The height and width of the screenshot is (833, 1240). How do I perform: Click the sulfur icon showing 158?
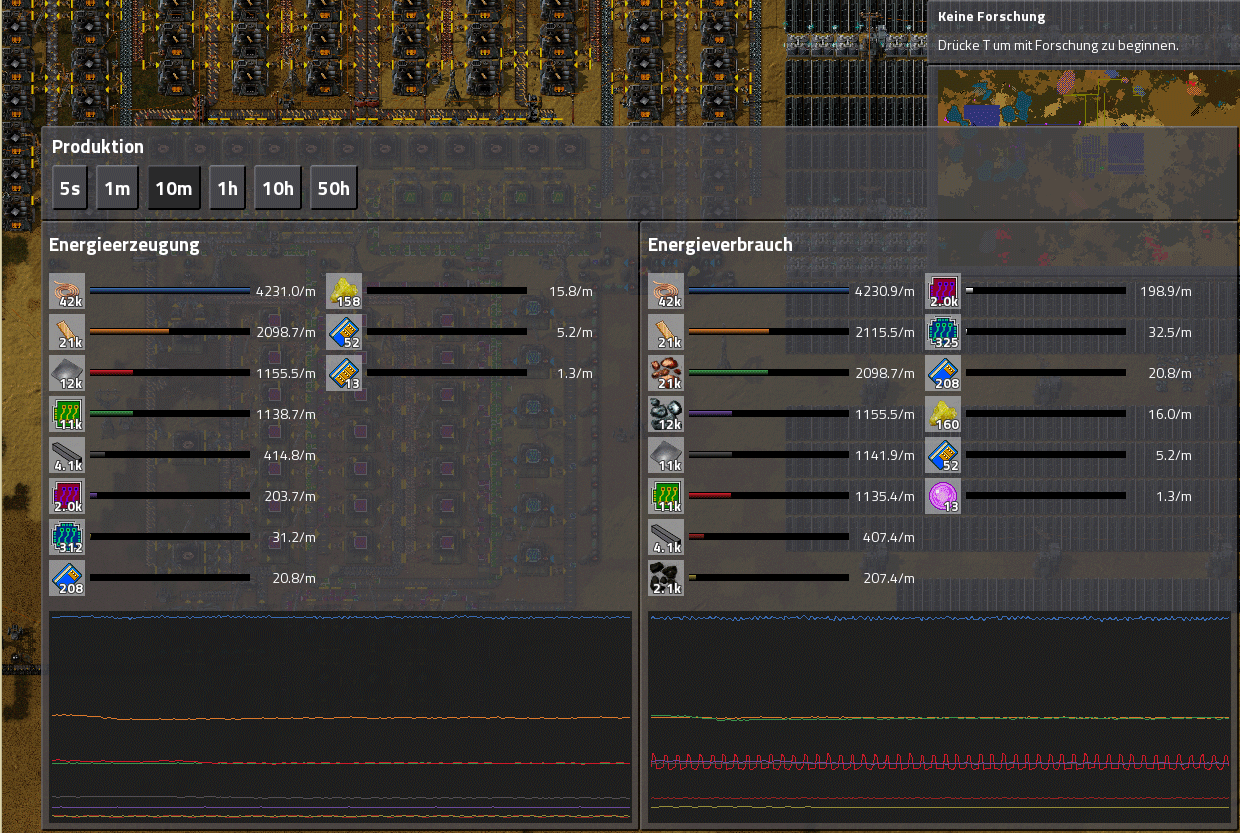click(x=344, y=291)
